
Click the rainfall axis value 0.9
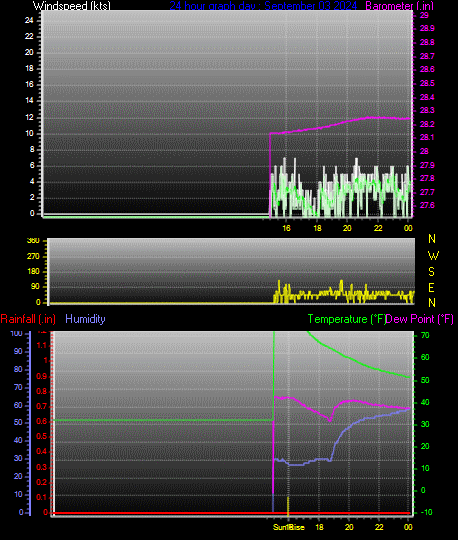[x=42, y=376]
